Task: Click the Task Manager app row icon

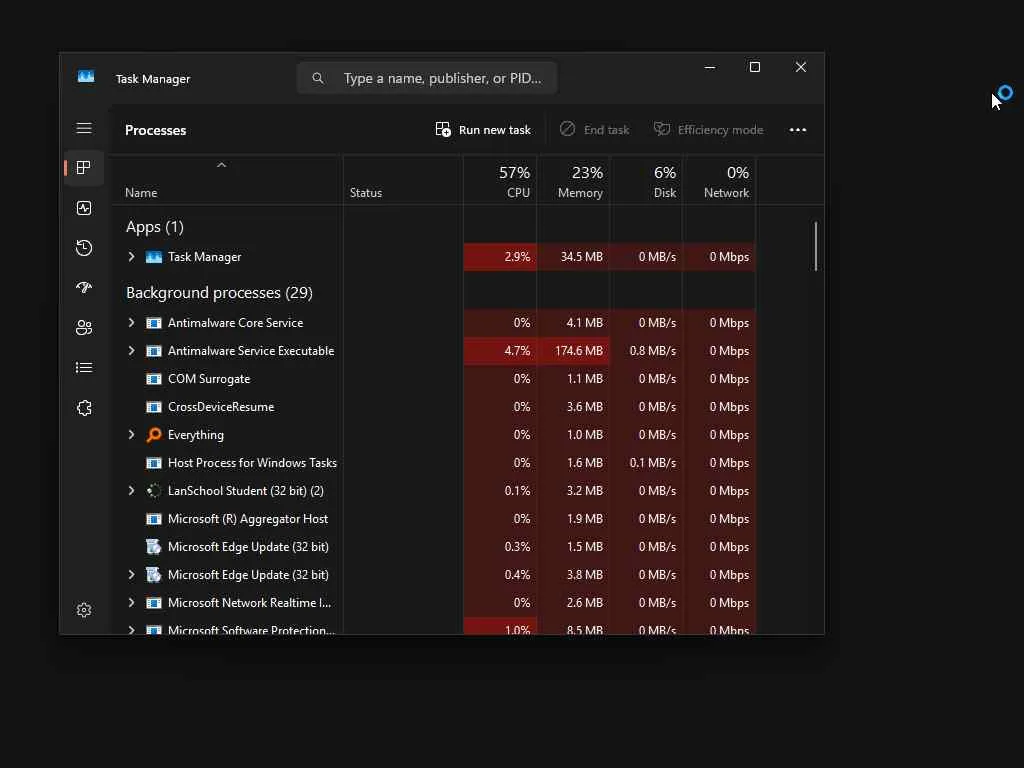Action: pyautogui.click(x=153, y=257)
